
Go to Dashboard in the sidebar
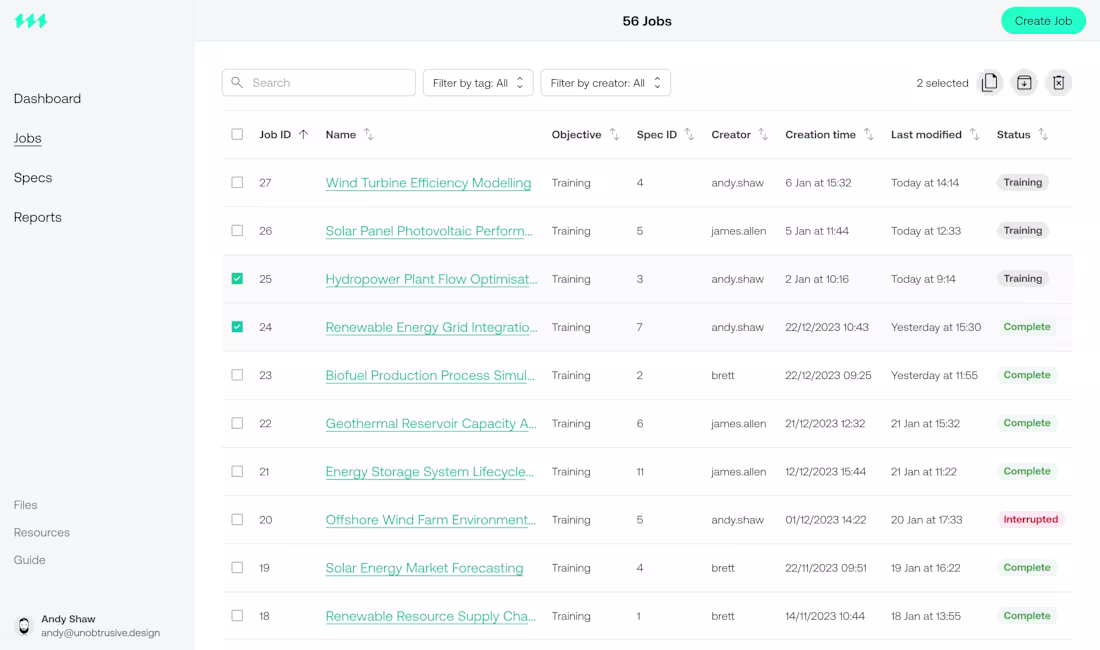tap(47, 99)
